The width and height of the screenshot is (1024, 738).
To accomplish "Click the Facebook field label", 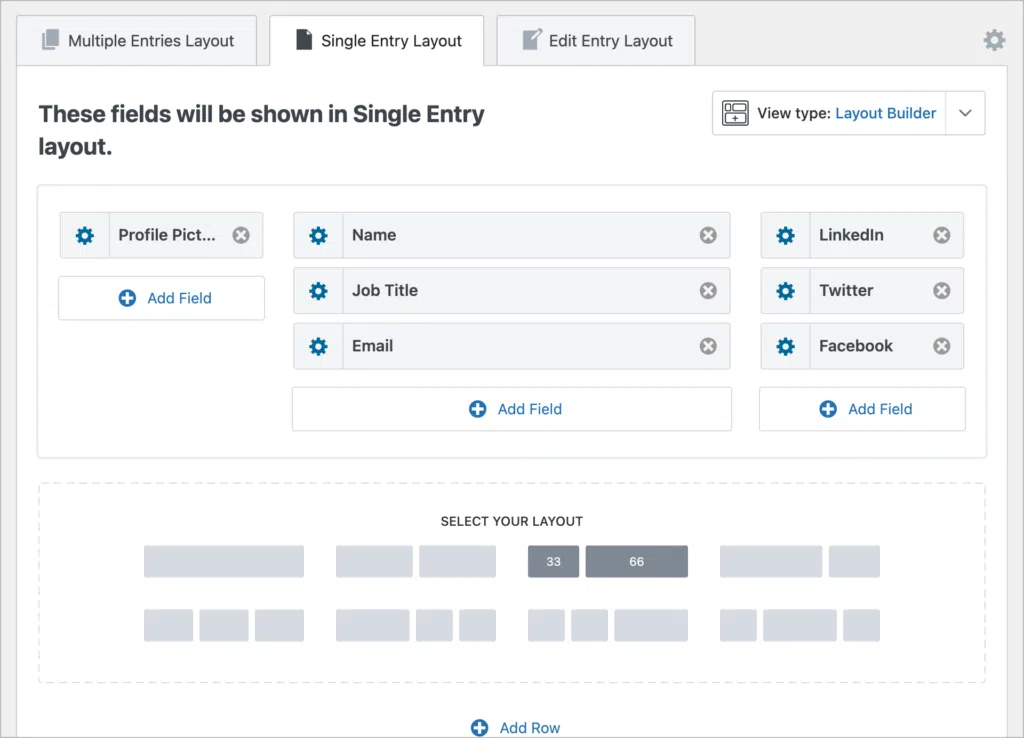I will click(x=856, y=346).
